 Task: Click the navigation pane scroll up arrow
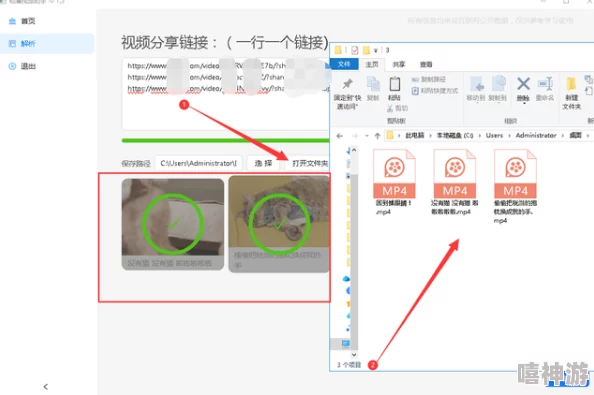(354, 150)
